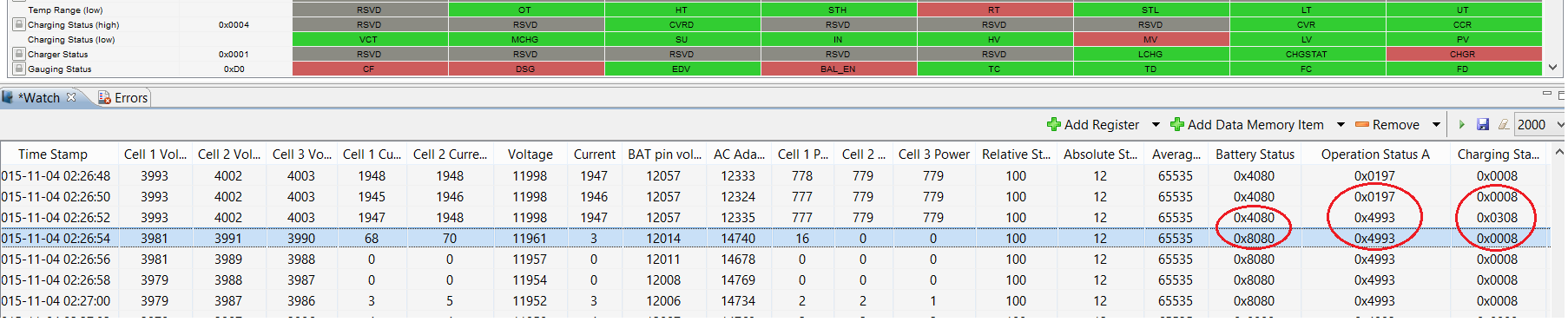
Task: Click the Errors tab icon
Action: click(104, 98)
